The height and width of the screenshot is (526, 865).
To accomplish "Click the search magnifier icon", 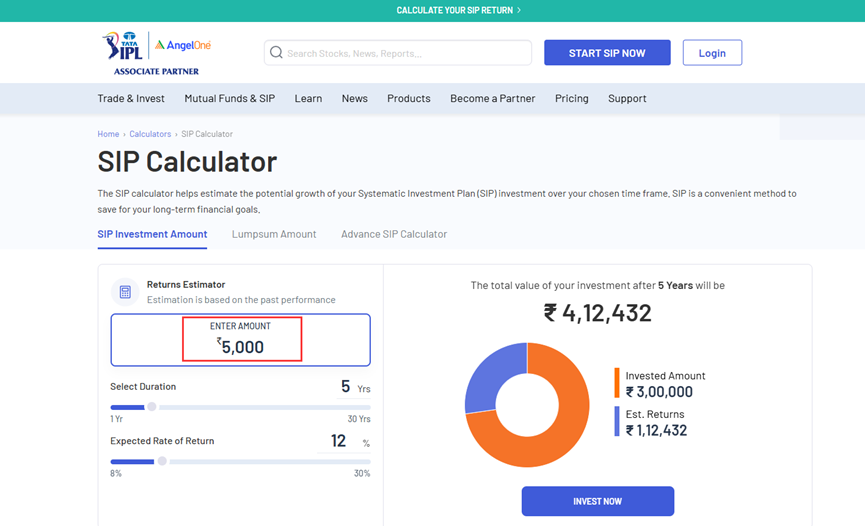I will pyautogui.click(x=276, y=52).
